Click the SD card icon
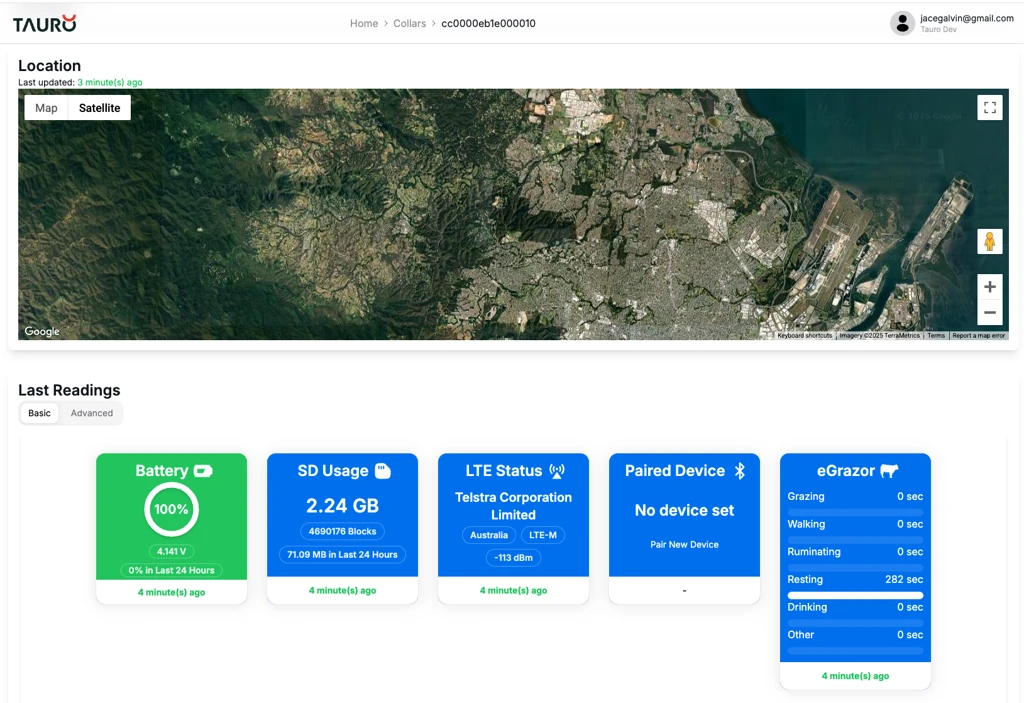Screen dimensions: 1024x703 click(382, 471)
